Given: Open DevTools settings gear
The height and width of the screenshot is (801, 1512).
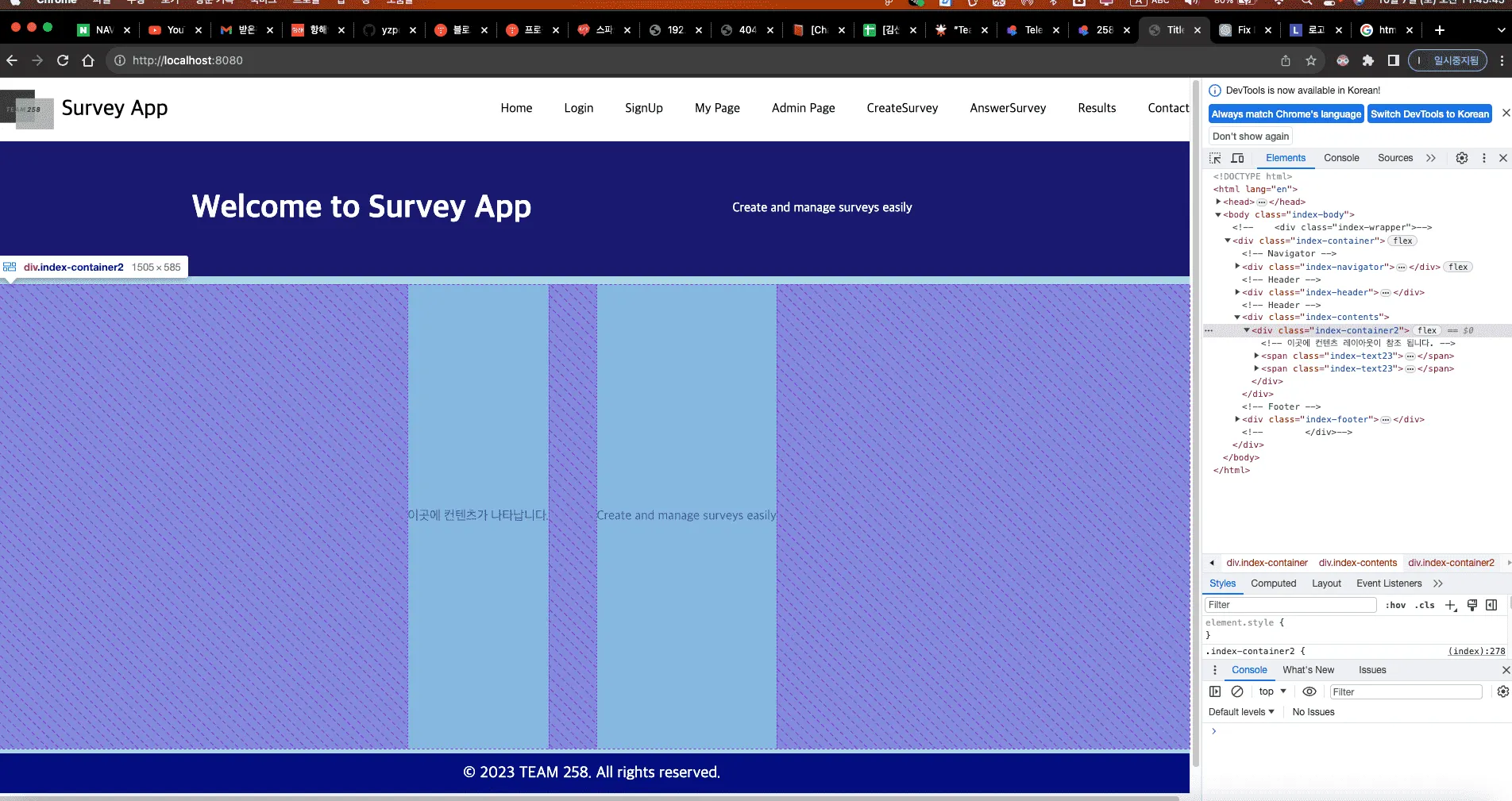Looking at the screenshot, I should click(1462, 158).
